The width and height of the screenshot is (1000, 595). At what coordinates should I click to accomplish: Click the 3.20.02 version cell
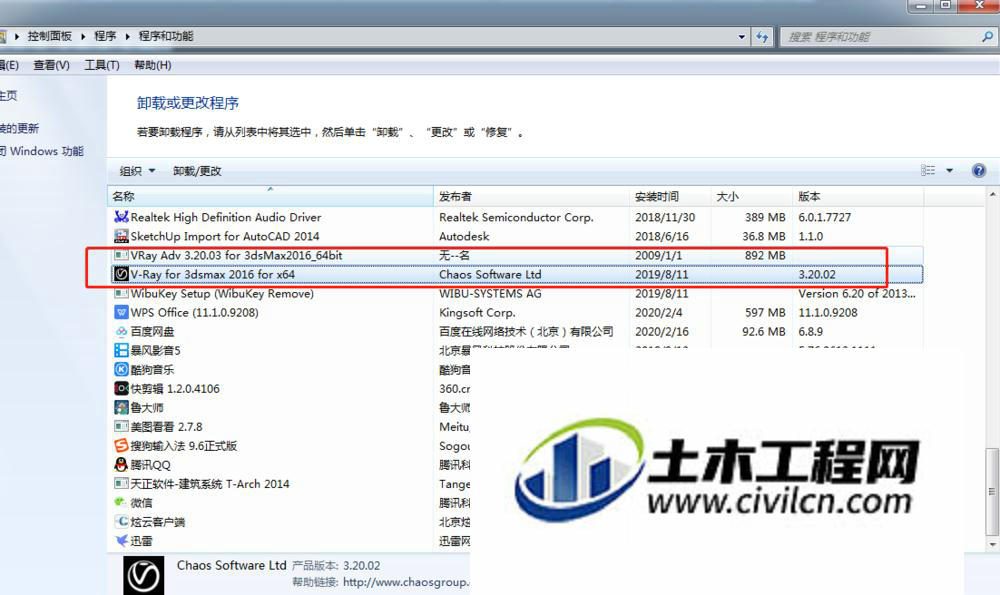817,274
